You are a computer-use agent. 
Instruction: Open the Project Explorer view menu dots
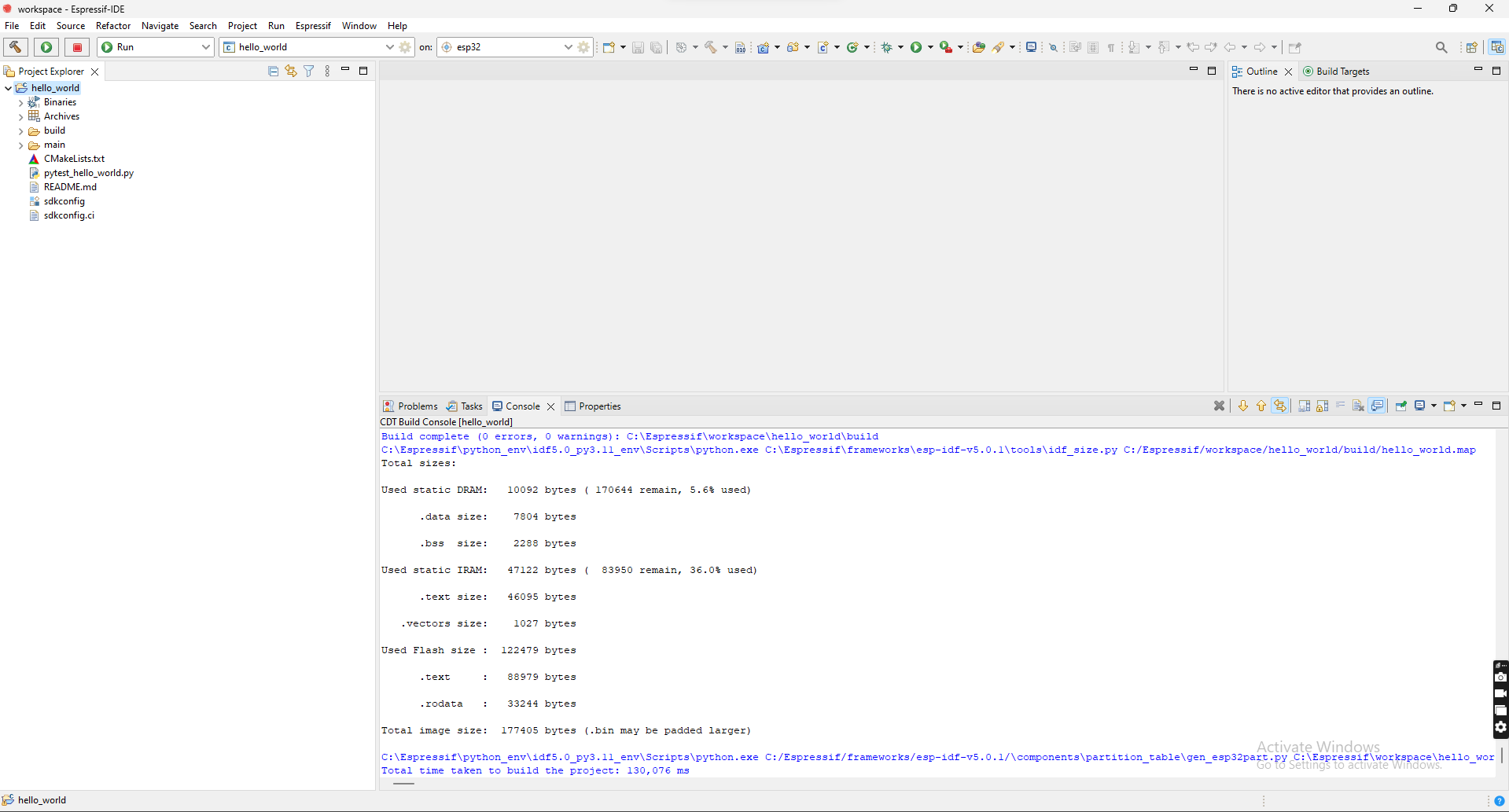click(327, 71)
